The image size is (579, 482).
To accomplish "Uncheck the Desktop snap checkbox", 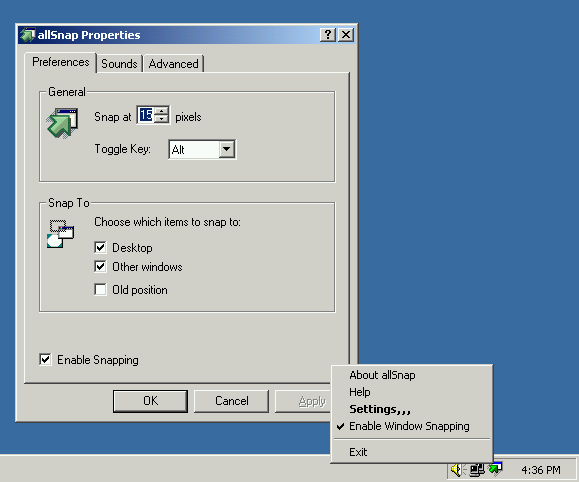I will click(100, 247).
